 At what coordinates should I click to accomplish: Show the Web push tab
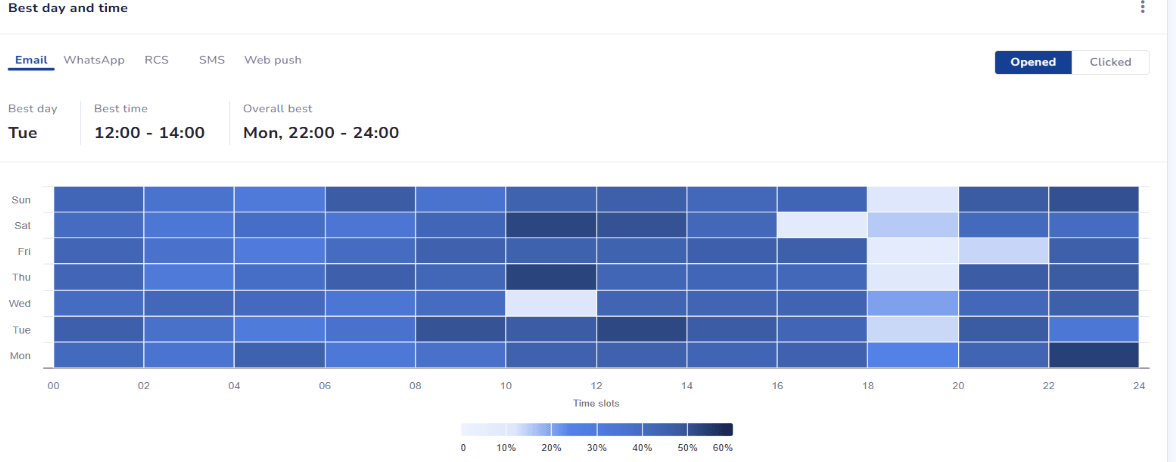[x=273, y=60]
